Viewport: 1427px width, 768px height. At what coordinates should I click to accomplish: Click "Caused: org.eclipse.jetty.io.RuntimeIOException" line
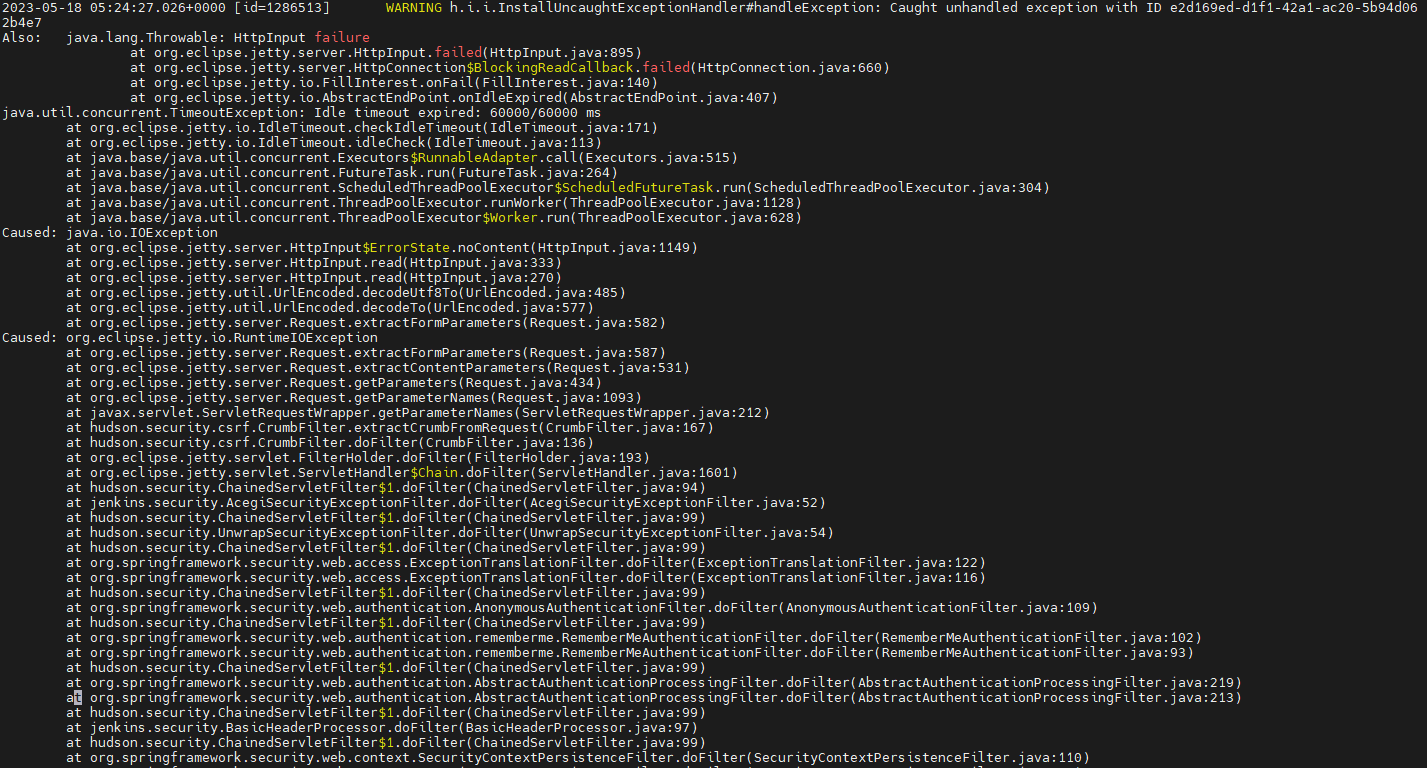click(190, 337)
